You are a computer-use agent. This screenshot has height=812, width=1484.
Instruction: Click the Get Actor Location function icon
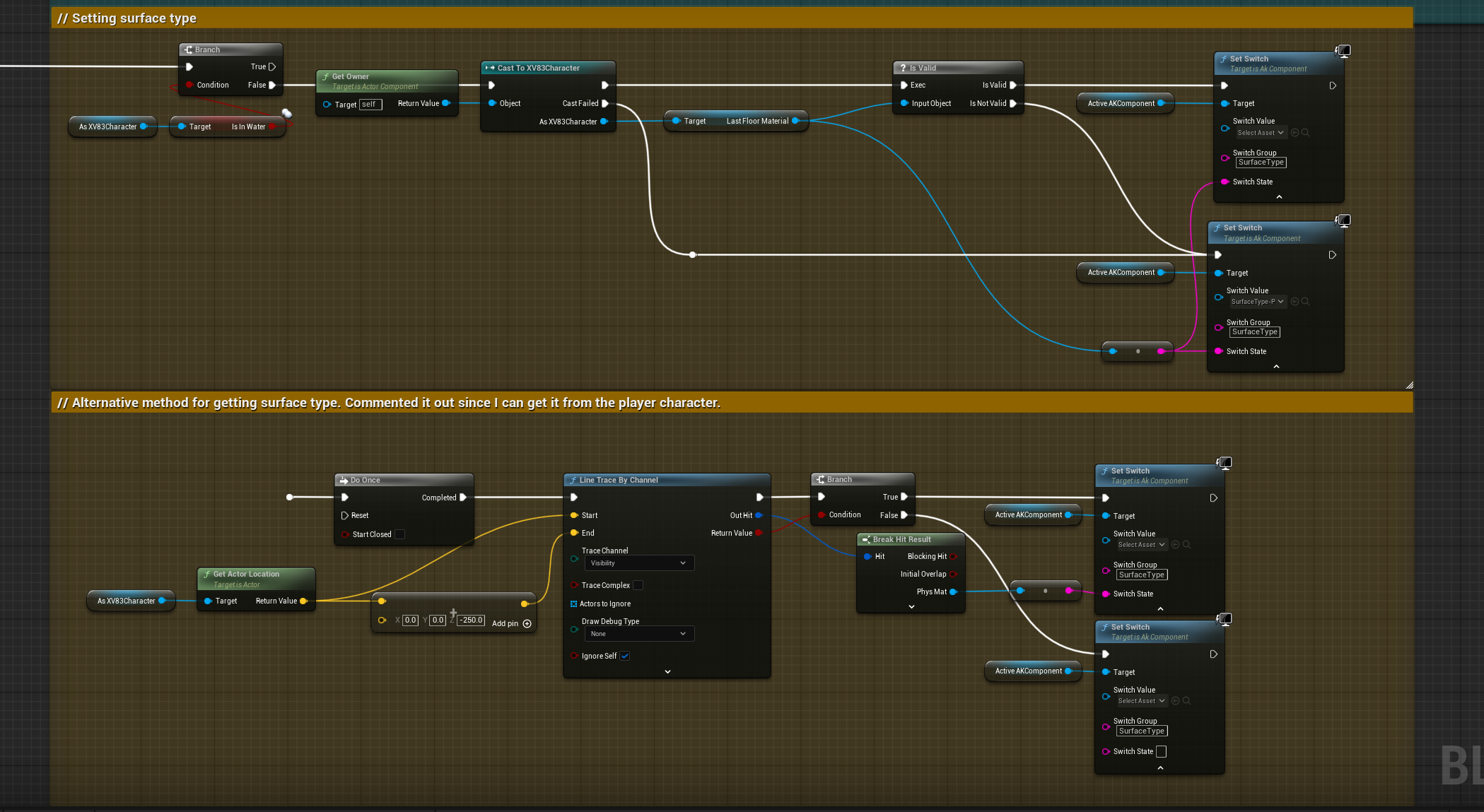pyautogui.click(x=206, y=574)
